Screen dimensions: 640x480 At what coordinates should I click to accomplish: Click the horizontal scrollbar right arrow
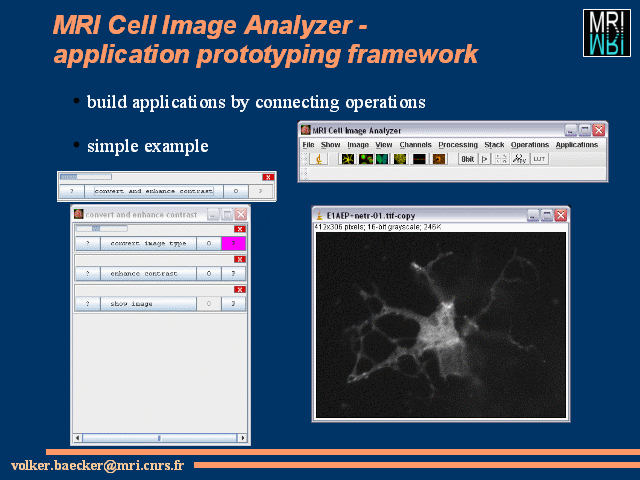(x=242, y=438)
